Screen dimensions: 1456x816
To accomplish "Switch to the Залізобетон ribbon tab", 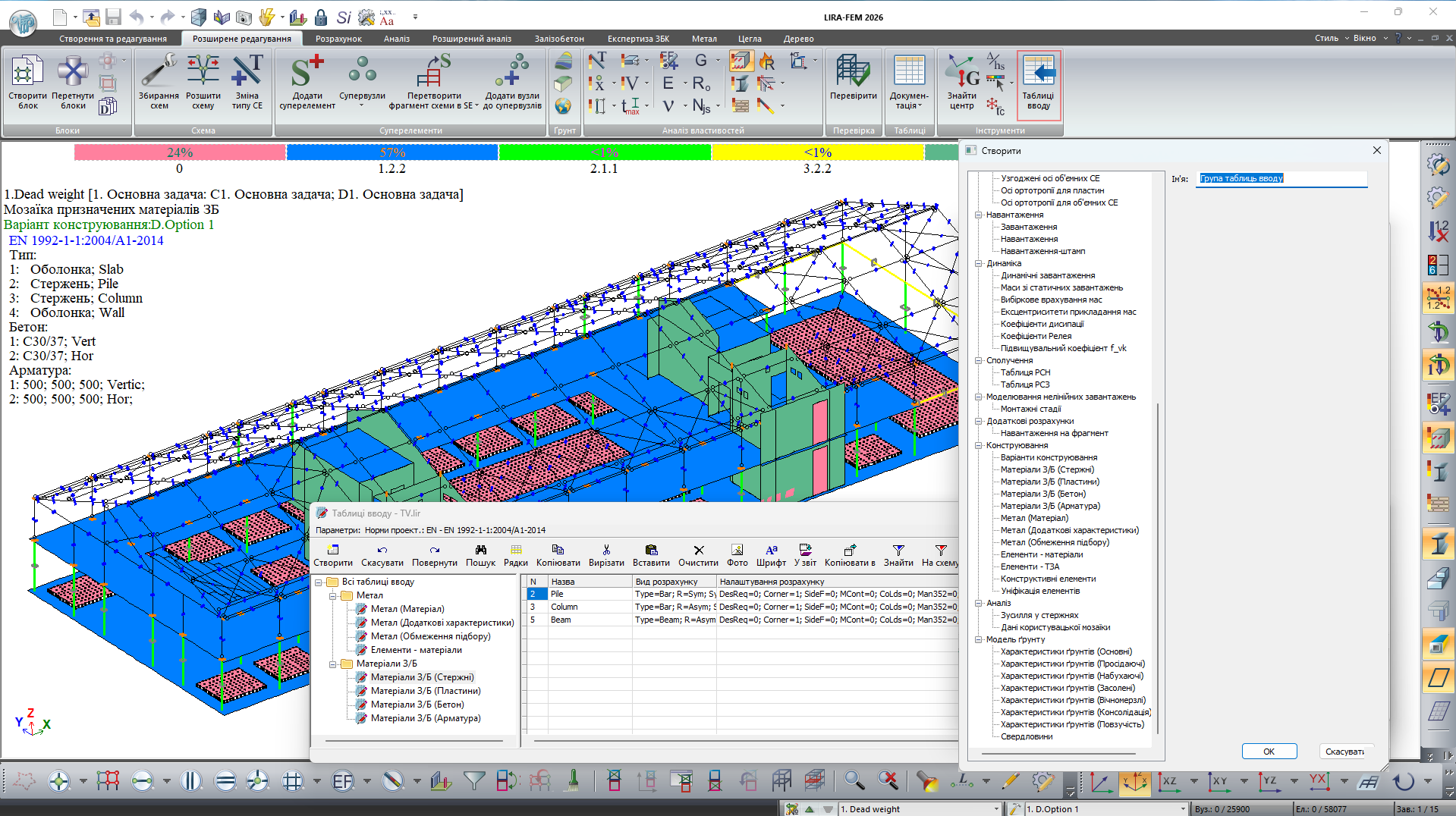I will tap(559, 39).
